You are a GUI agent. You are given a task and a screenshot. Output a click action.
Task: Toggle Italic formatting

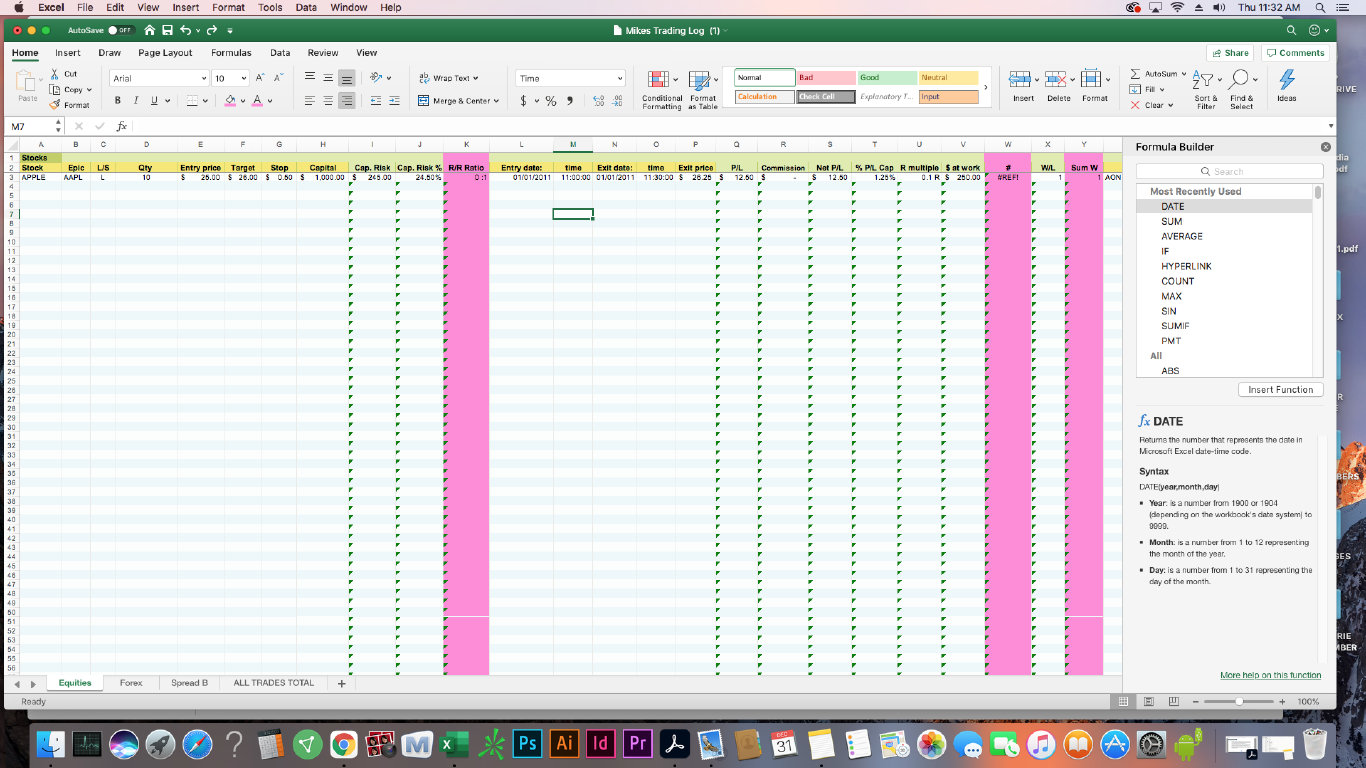136,101
